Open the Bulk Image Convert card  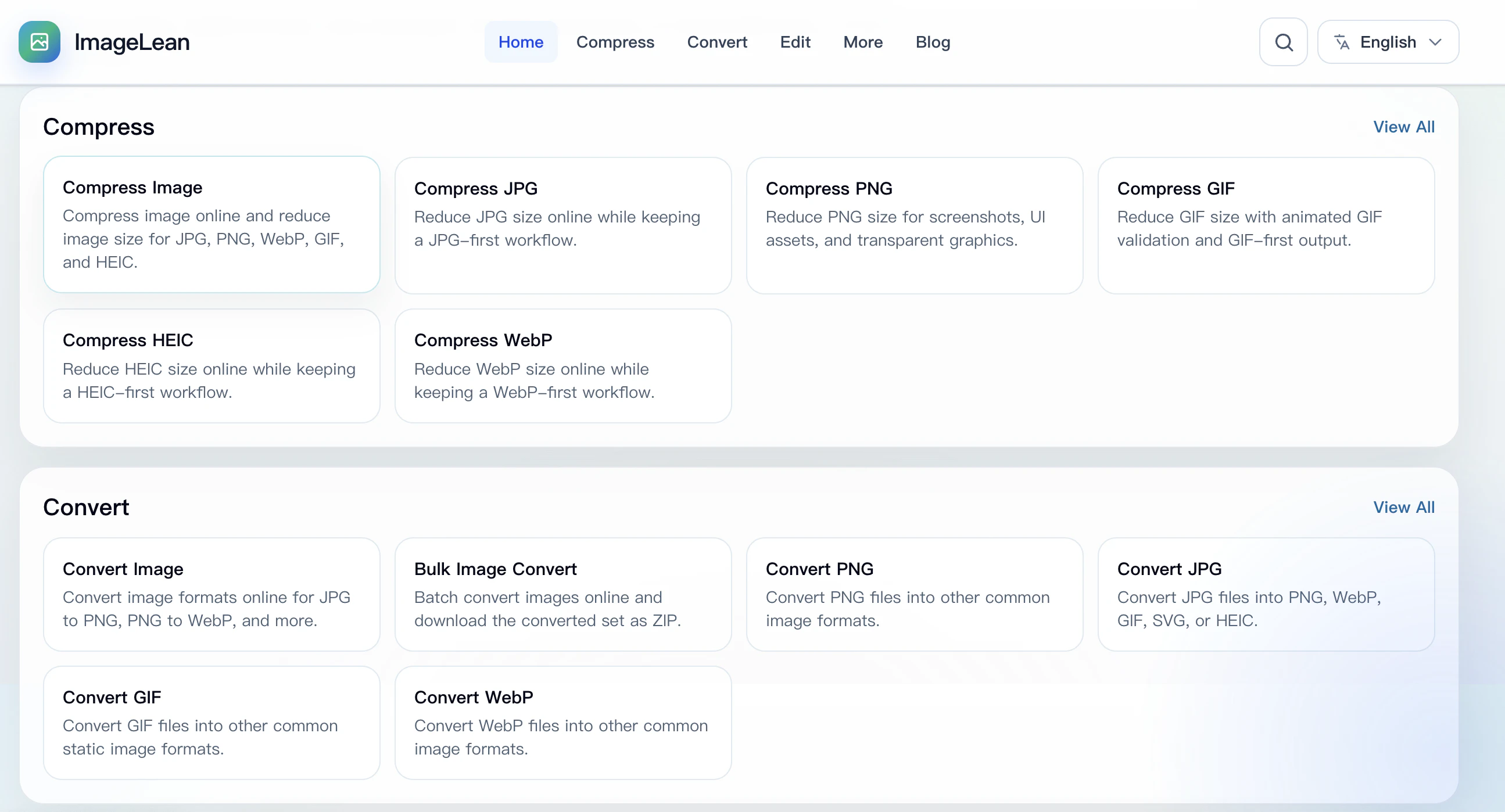coord(562,594)
